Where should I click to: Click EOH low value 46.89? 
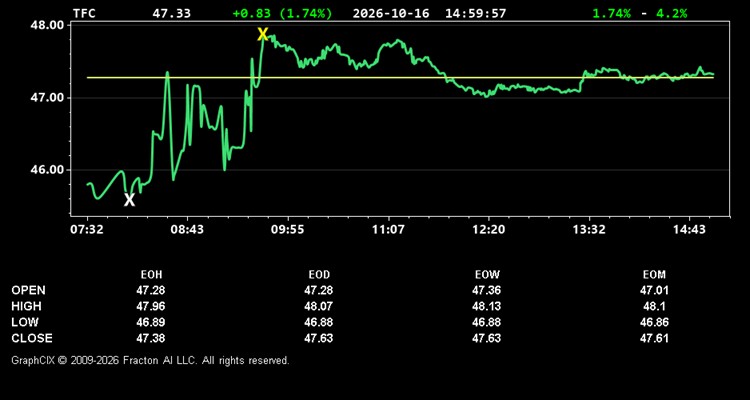151,322
